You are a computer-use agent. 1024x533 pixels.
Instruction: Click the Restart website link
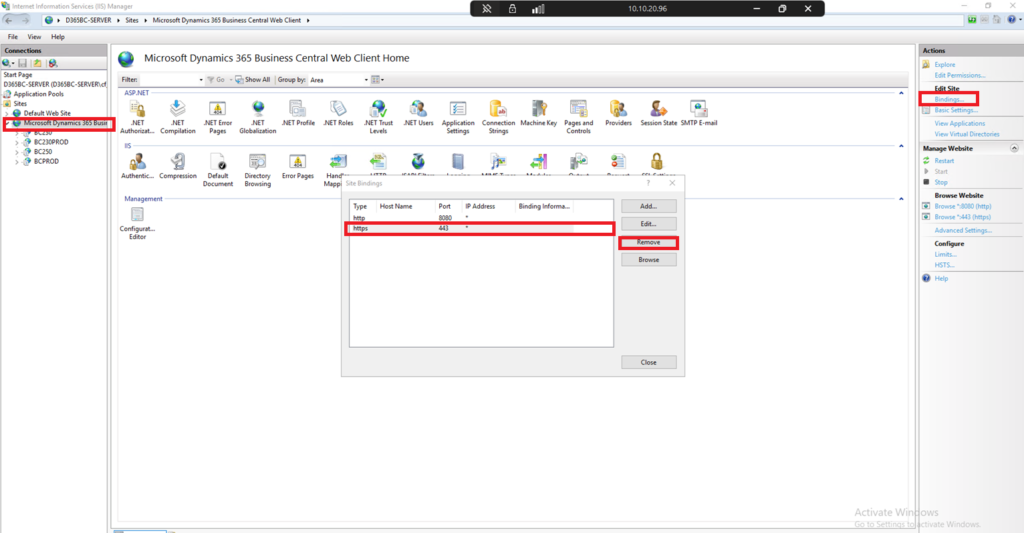944,161
